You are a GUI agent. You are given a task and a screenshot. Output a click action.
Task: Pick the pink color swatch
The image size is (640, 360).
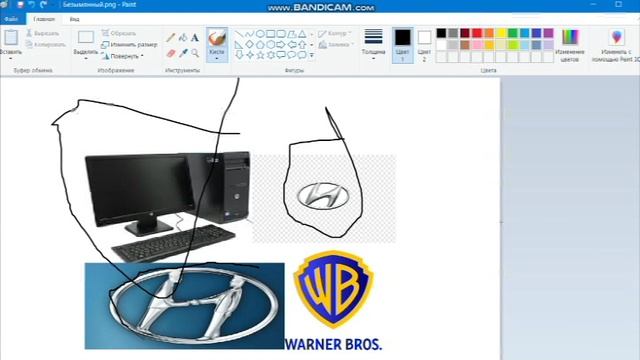pos(477,44)
